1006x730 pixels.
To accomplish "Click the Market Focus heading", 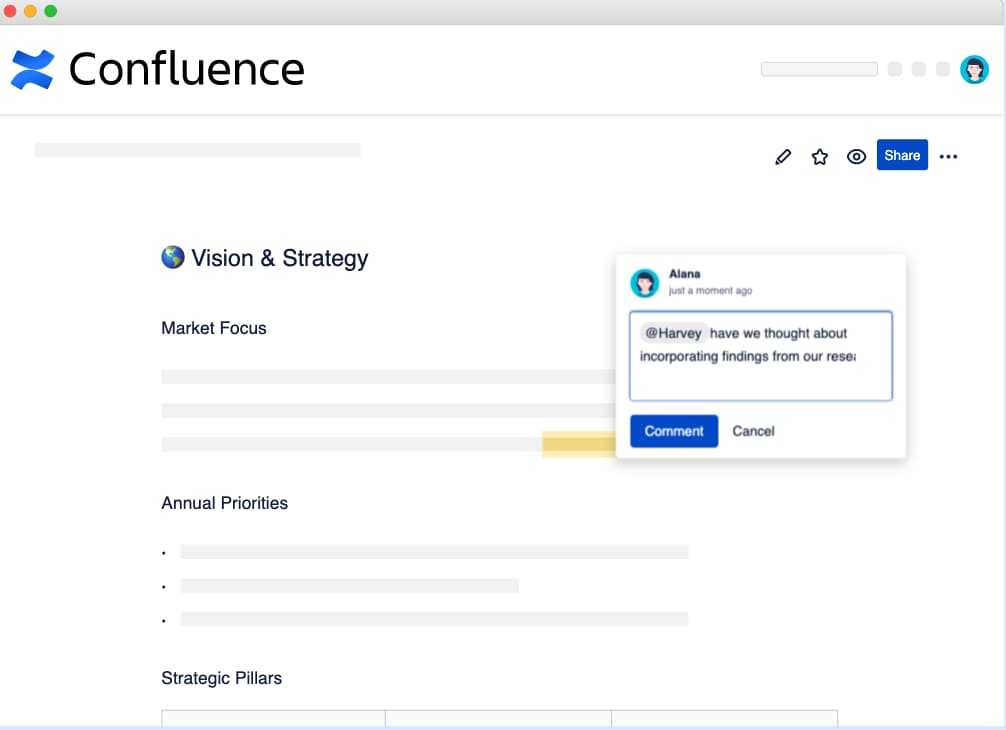I will pyautogui.click(x=214, y=328).
